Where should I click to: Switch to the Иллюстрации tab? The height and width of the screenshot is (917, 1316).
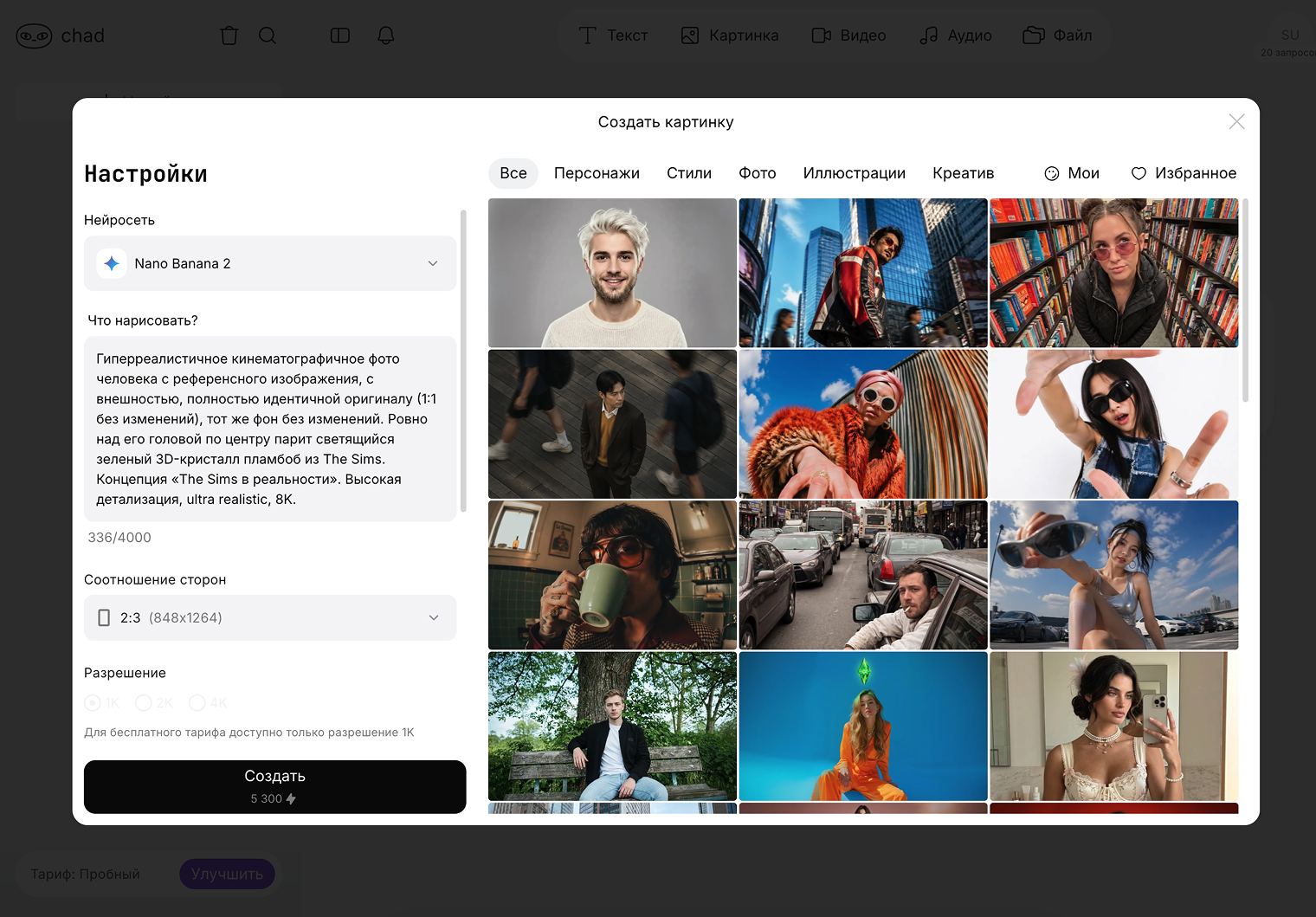pos(854,173)
